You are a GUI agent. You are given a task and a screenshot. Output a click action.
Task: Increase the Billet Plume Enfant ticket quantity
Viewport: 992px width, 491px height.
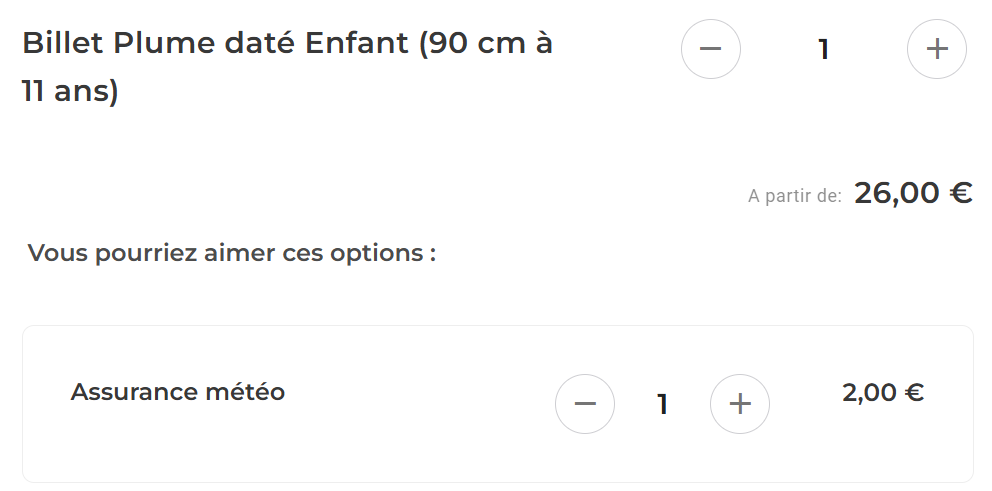(936, 48)
